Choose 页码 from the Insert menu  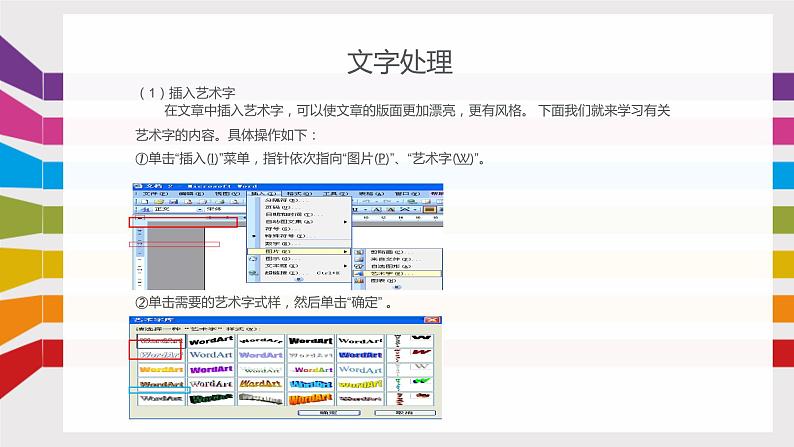tap(299, 208)
